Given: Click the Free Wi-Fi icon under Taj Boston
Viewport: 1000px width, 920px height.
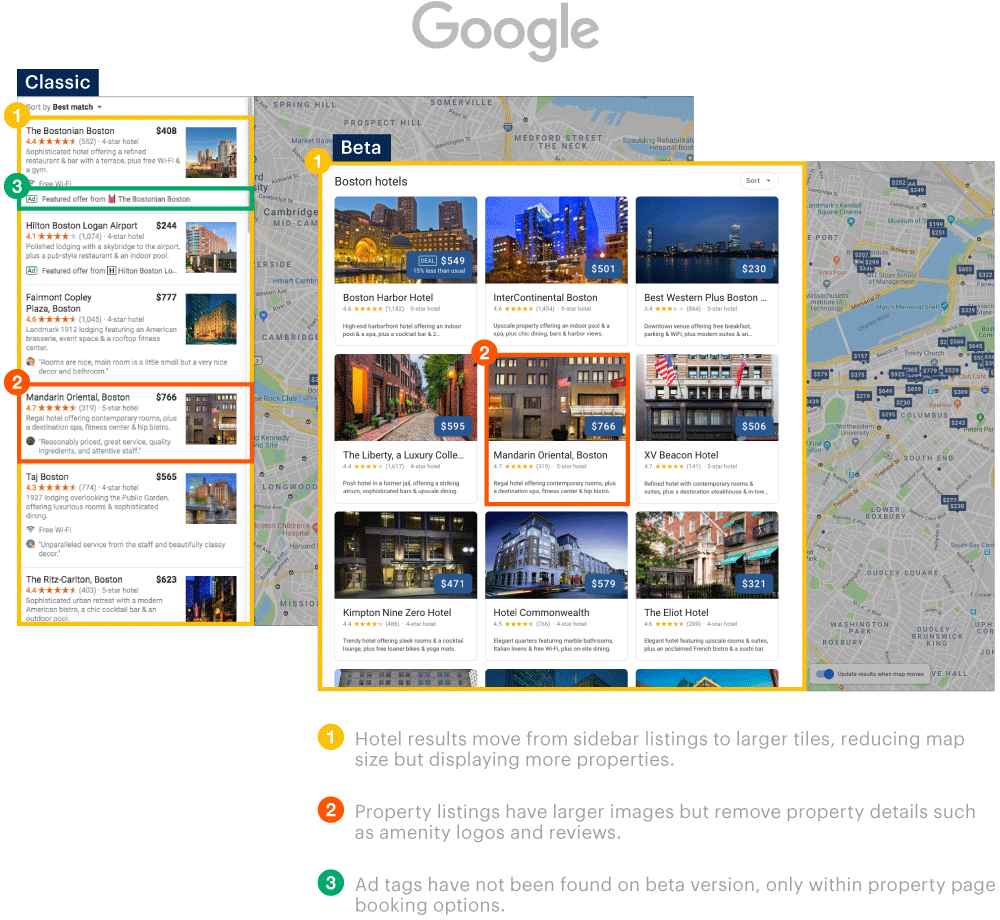Looking at the screenshot, I should (x=30, y=530).
